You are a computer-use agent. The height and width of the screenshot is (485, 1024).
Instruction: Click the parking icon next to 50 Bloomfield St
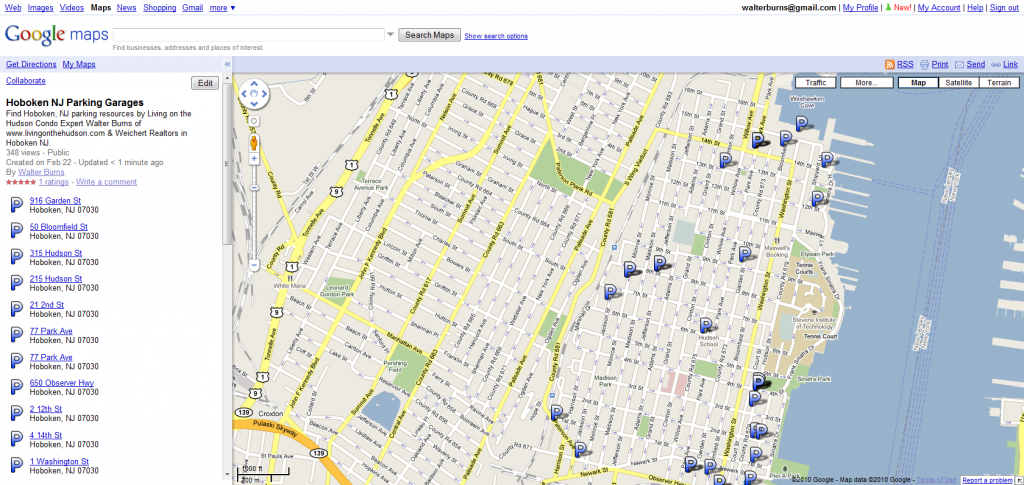[x=16, y=231]
